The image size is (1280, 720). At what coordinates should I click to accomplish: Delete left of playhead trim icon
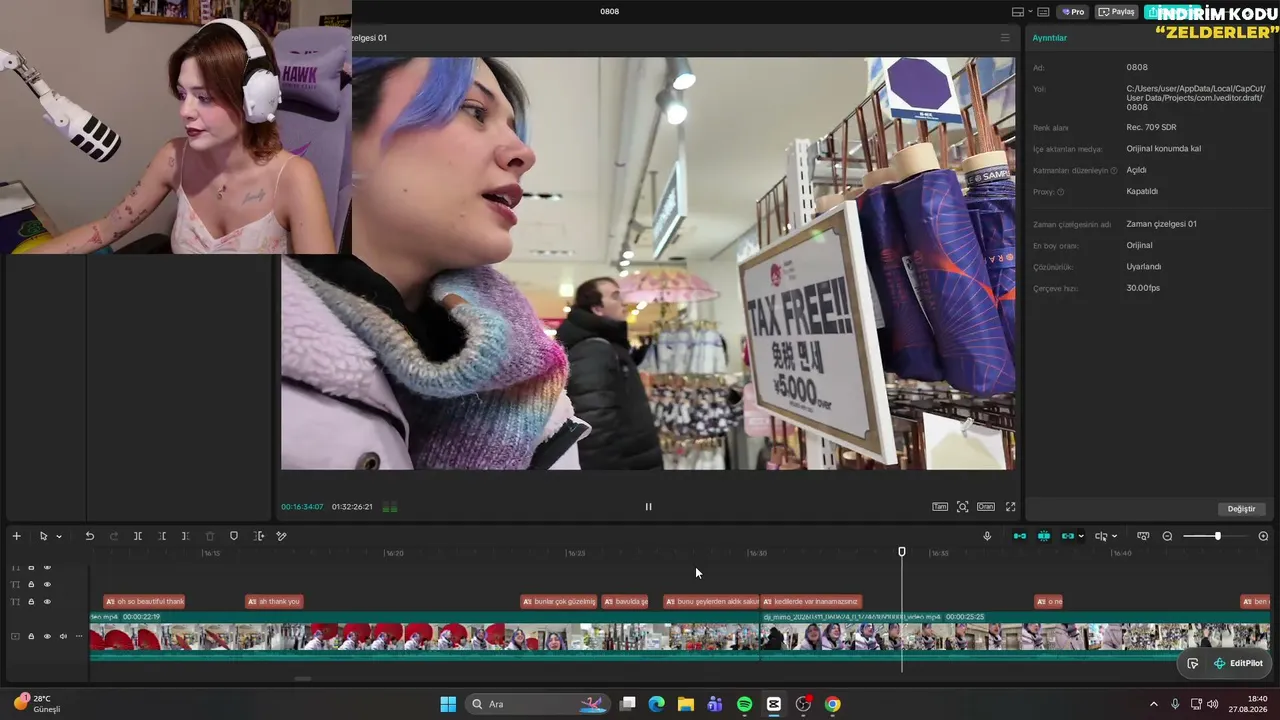click(x=162, y=536)
